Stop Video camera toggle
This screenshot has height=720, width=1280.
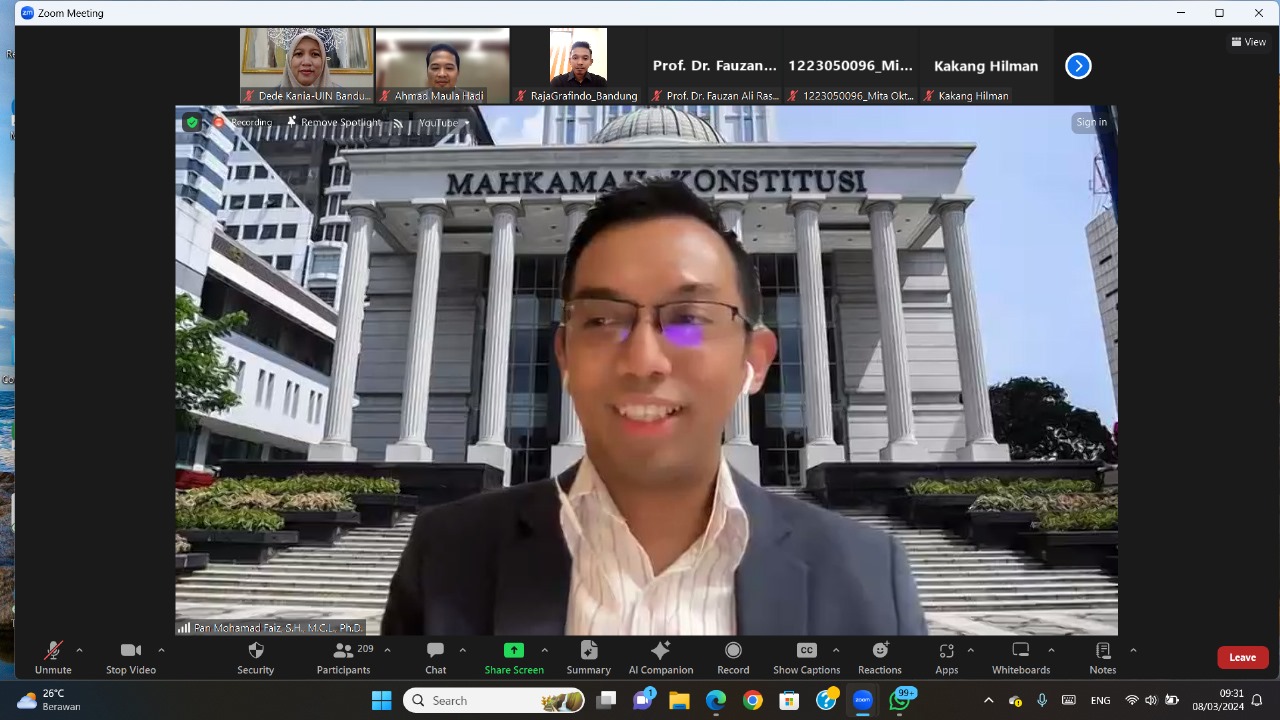click(x=131, y=657)
